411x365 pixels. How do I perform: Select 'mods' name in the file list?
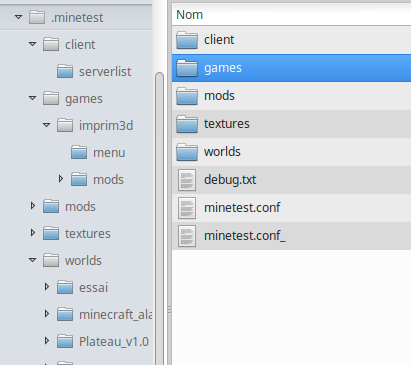click(x=219, y=96)
